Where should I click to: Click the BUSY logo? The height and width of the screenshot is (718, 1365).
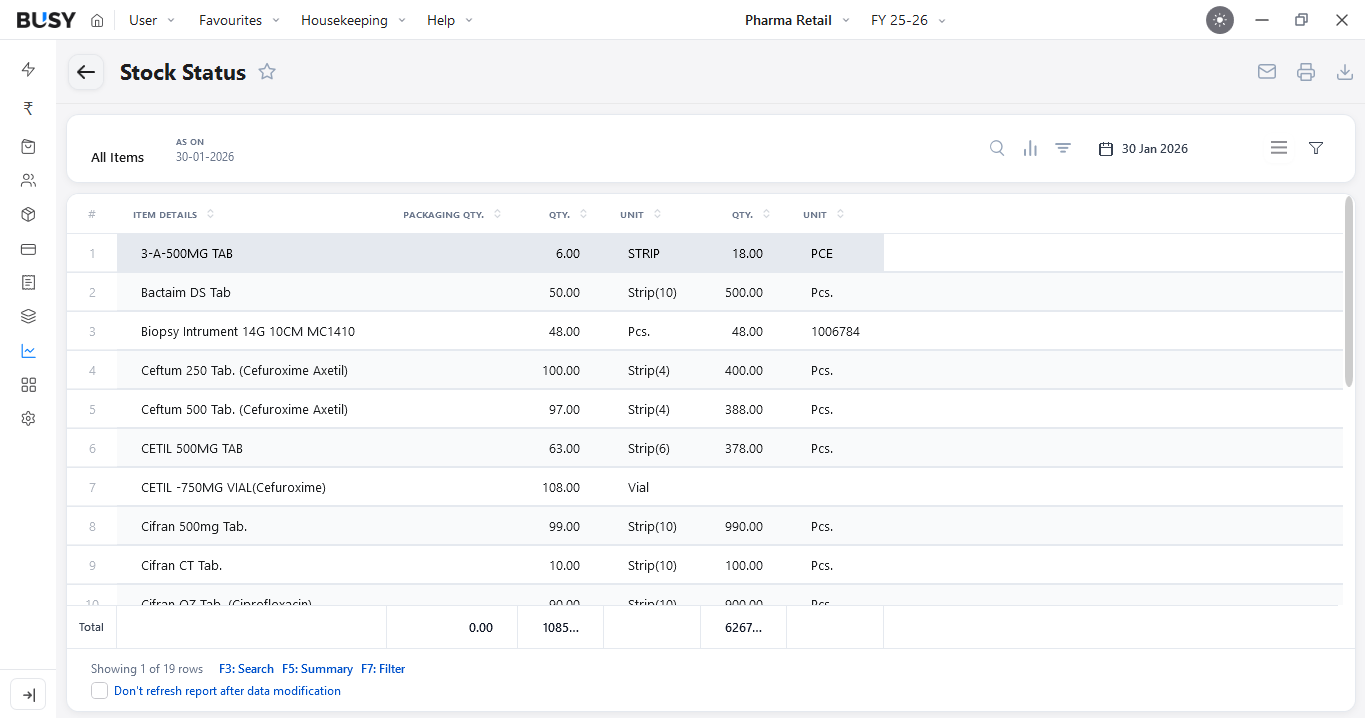(x=46, y=20)
